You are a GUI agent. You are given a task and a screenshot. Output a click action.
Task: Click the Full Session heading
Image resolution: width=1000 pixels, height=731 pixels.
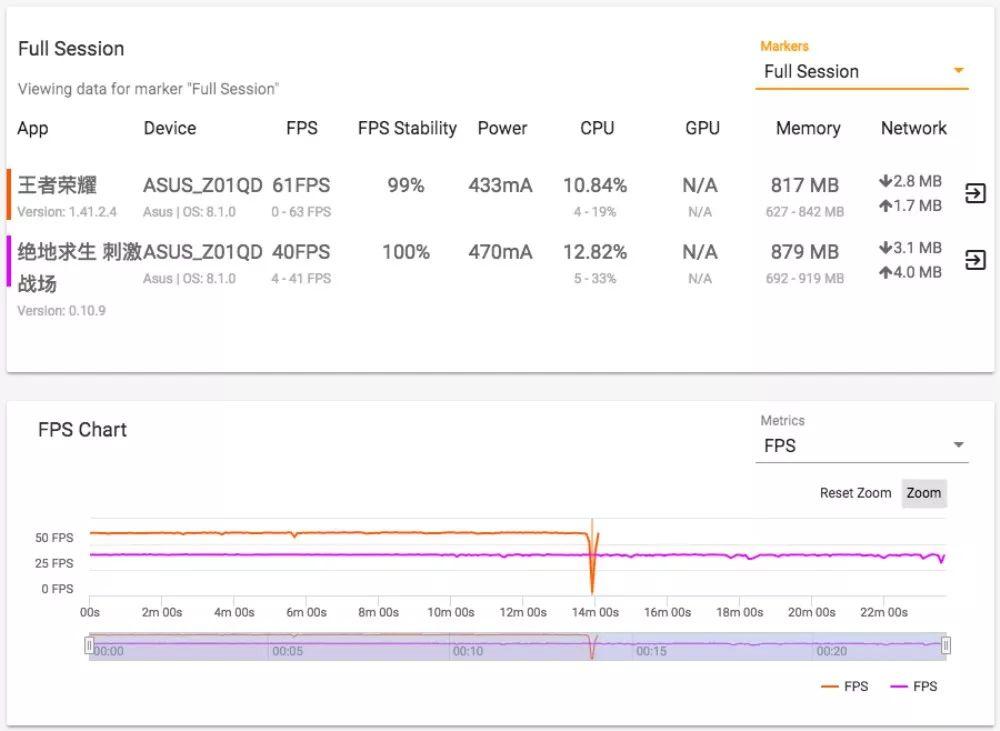click(x=71, y=48)
